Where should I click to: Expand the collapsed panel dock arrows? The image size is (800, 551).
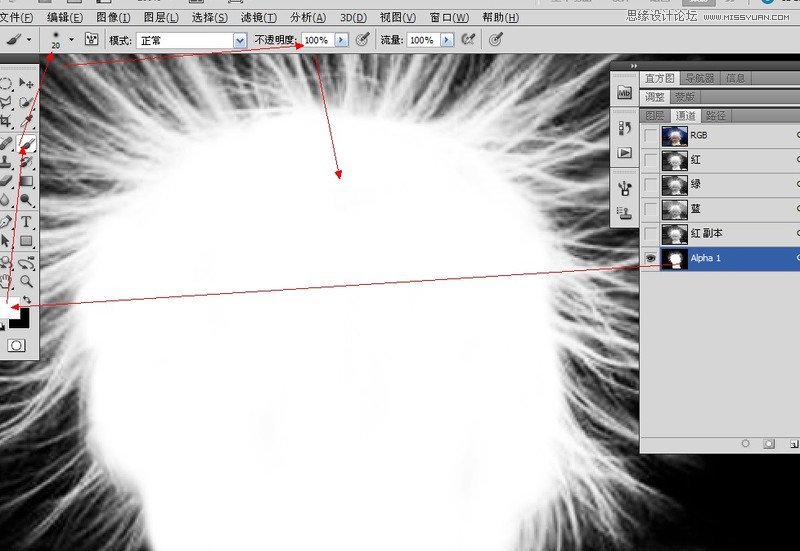click(x=634, y=66)
